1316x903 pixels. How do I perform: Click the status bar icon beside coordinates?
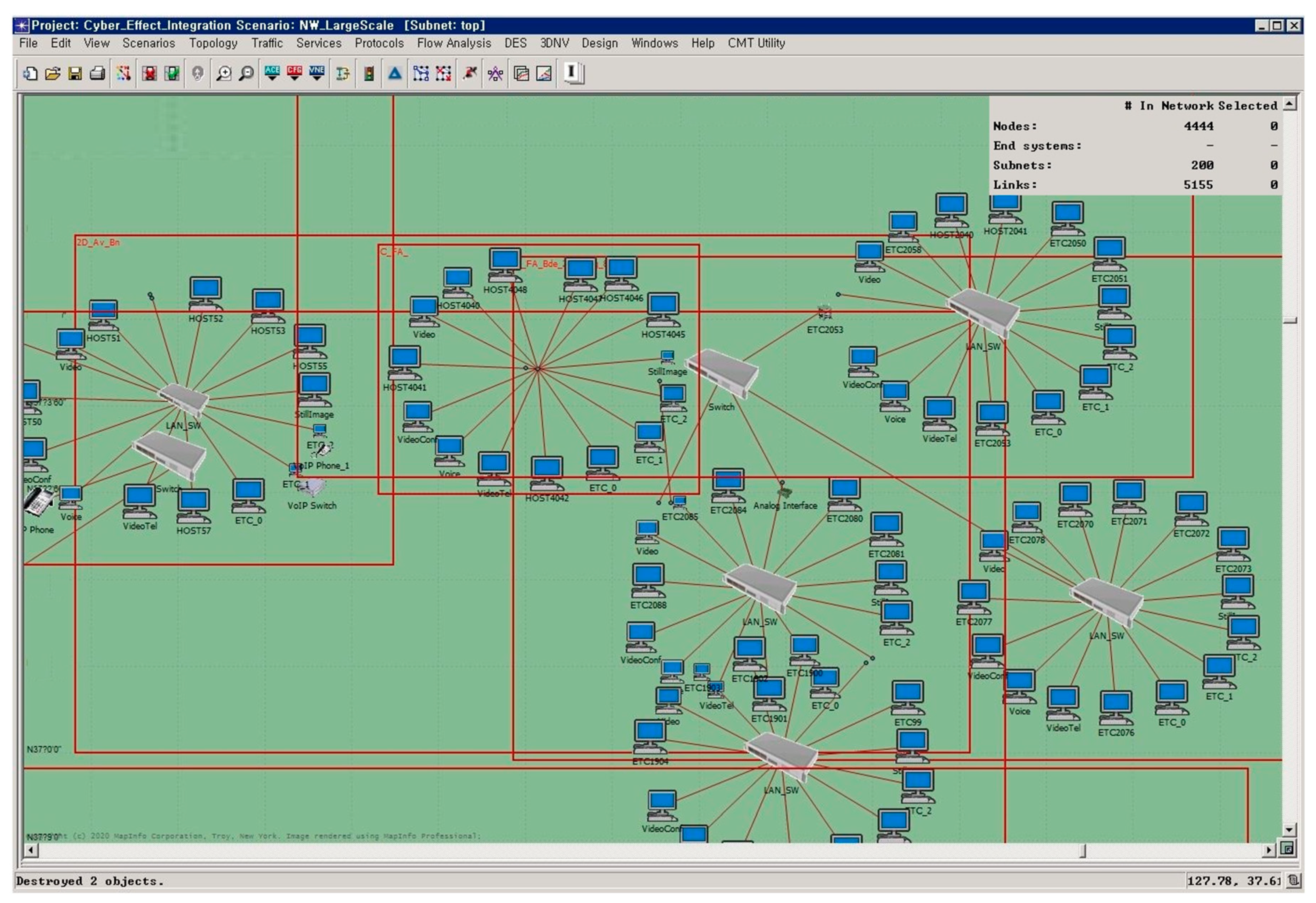click(x=1293, y=881)
